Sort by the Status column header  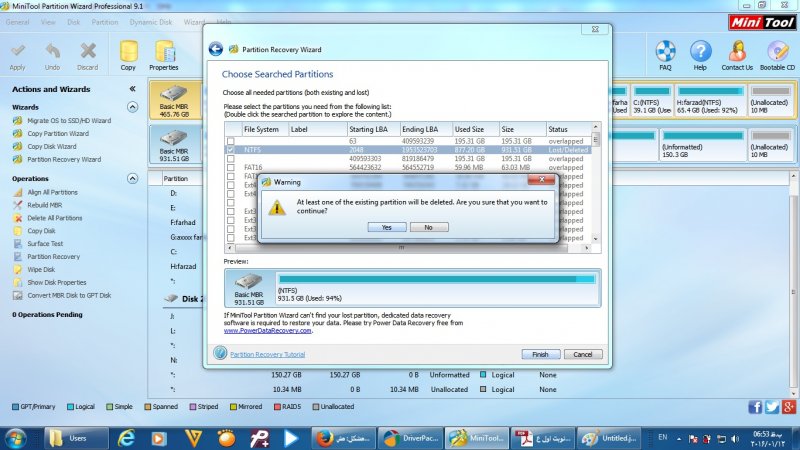click(x=568, y=129)
